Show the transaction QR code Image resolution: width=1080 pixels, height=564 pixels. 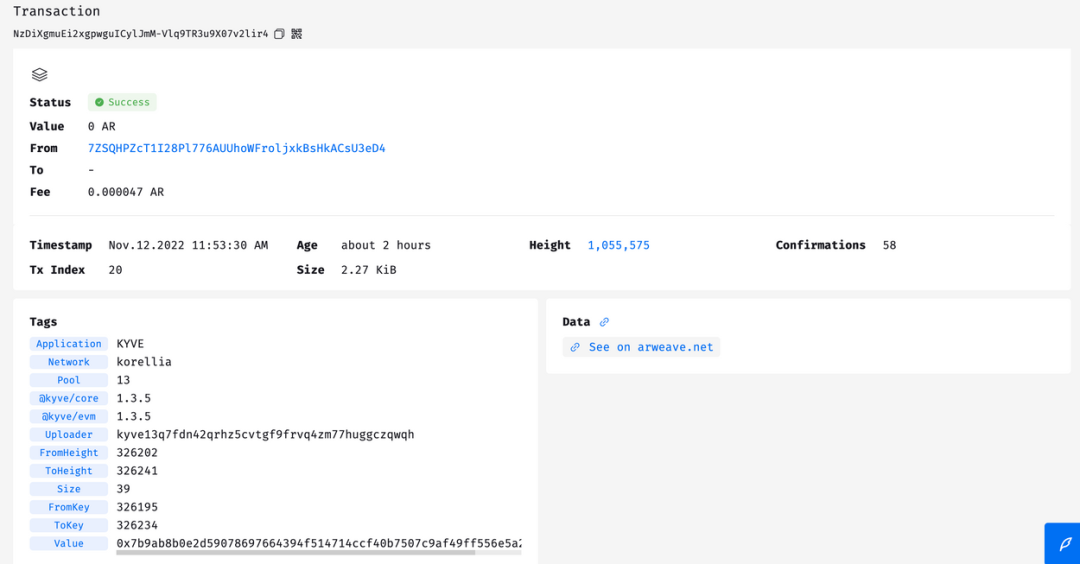click(x=297, y=34)
